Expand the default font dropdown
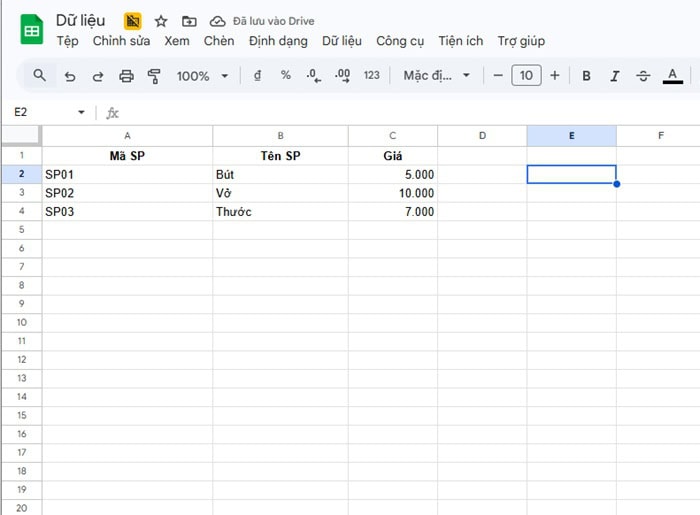The width and height of the screenshot is (700, 515). pos(436,76)
